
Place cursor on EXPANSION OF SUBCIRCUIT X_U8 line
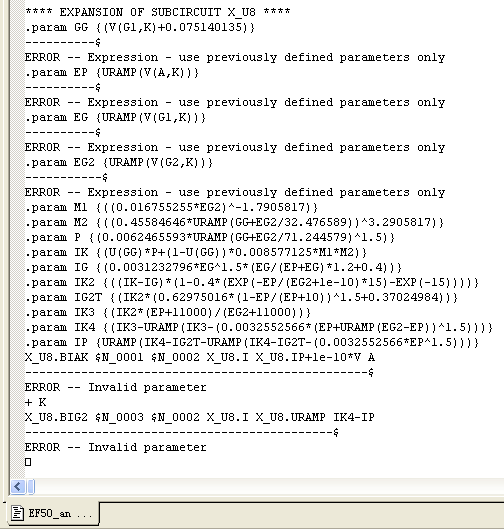[x=158, y=12]
